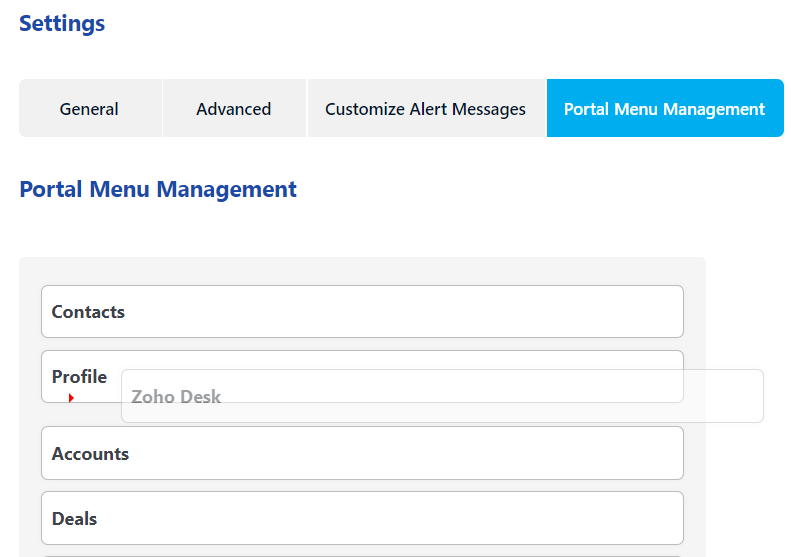The width and height of the screenshot is (791, 557).
Task: Click the partially visible item below Deals
Action: click(362, 556)
